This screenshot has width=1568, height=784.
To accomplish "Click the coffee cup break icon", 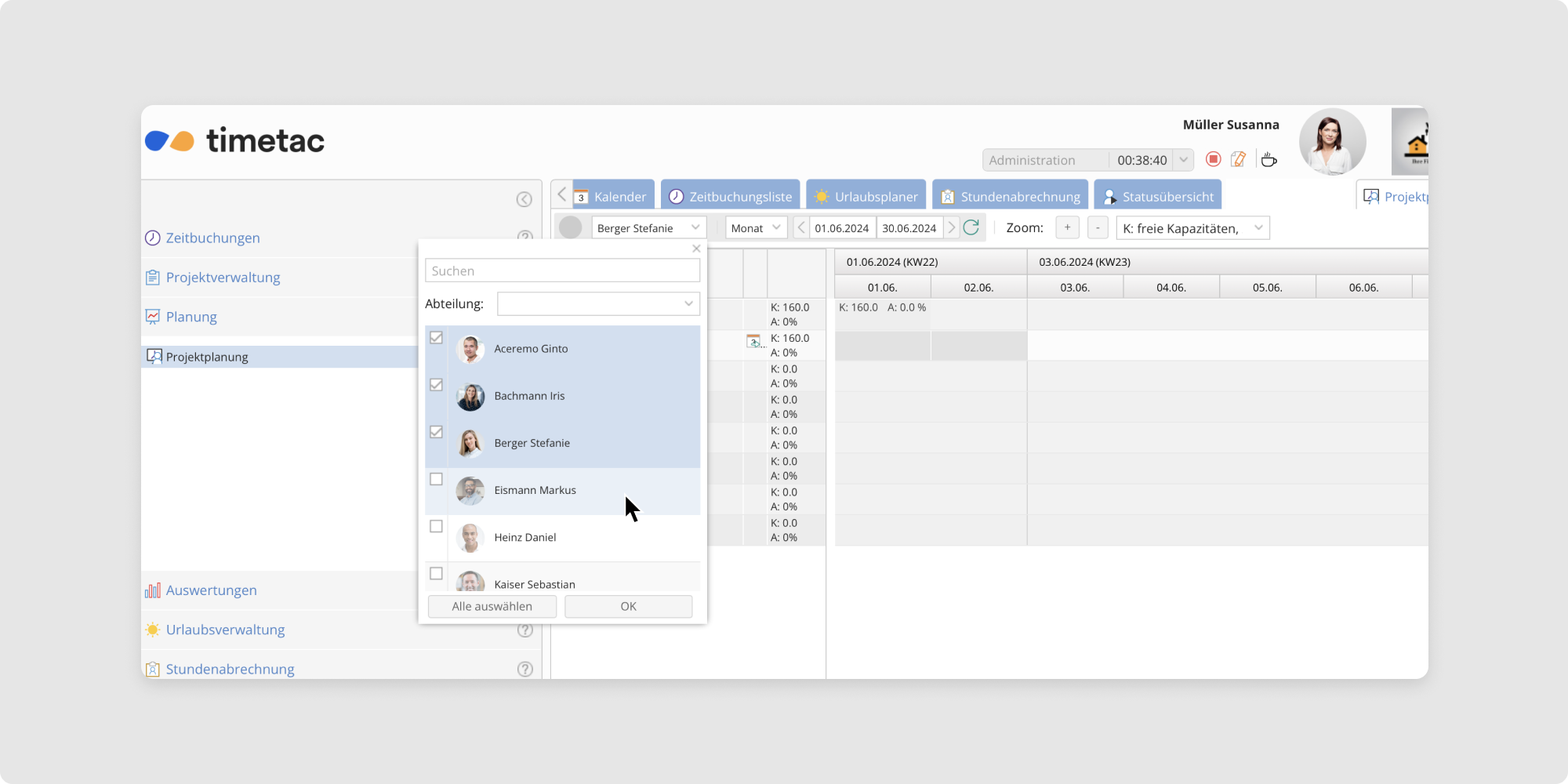I will pyautogui.click(x=1269, y=160).
